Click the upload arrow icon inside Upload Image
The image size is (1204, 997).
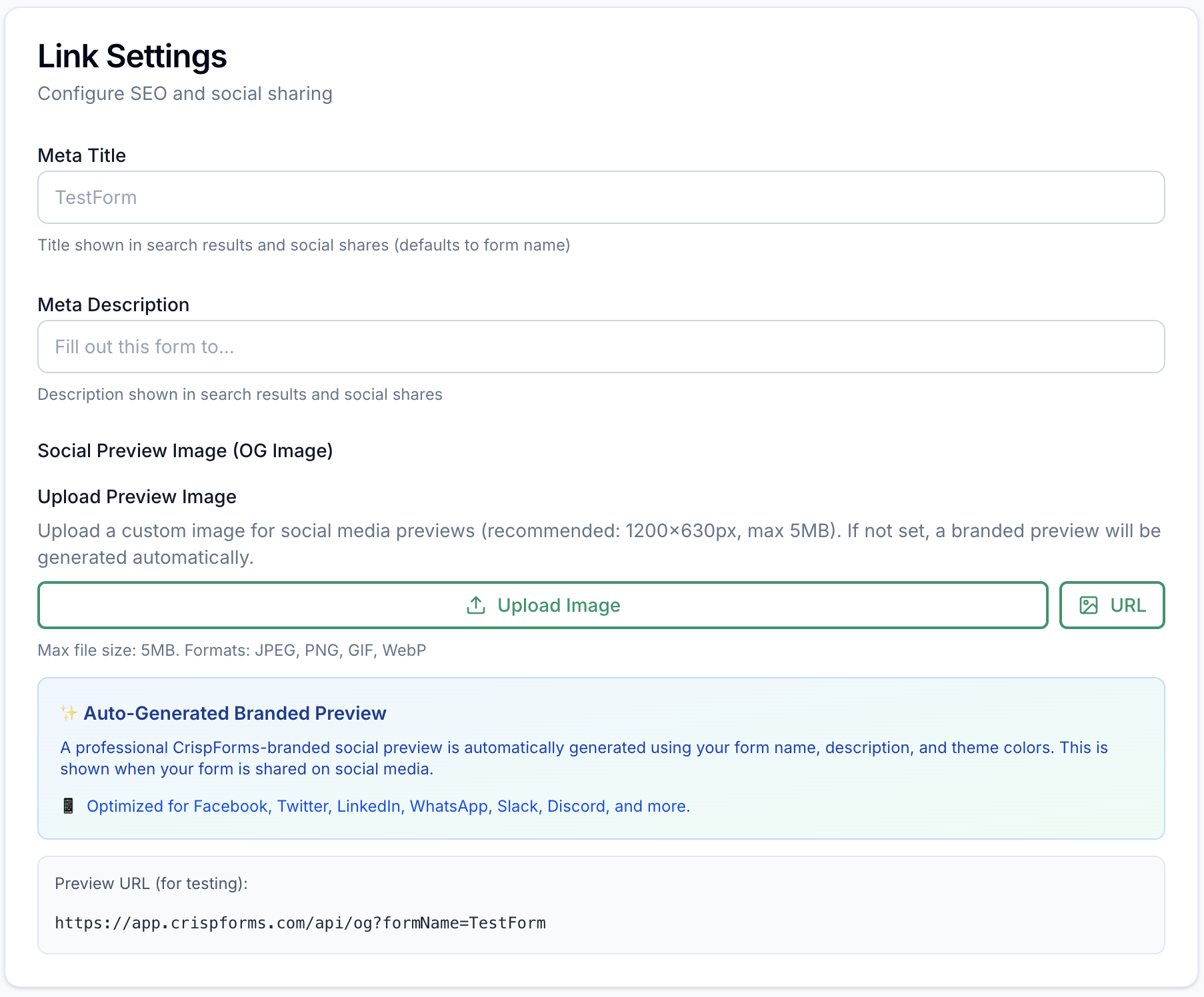click(x=476, y=605)
